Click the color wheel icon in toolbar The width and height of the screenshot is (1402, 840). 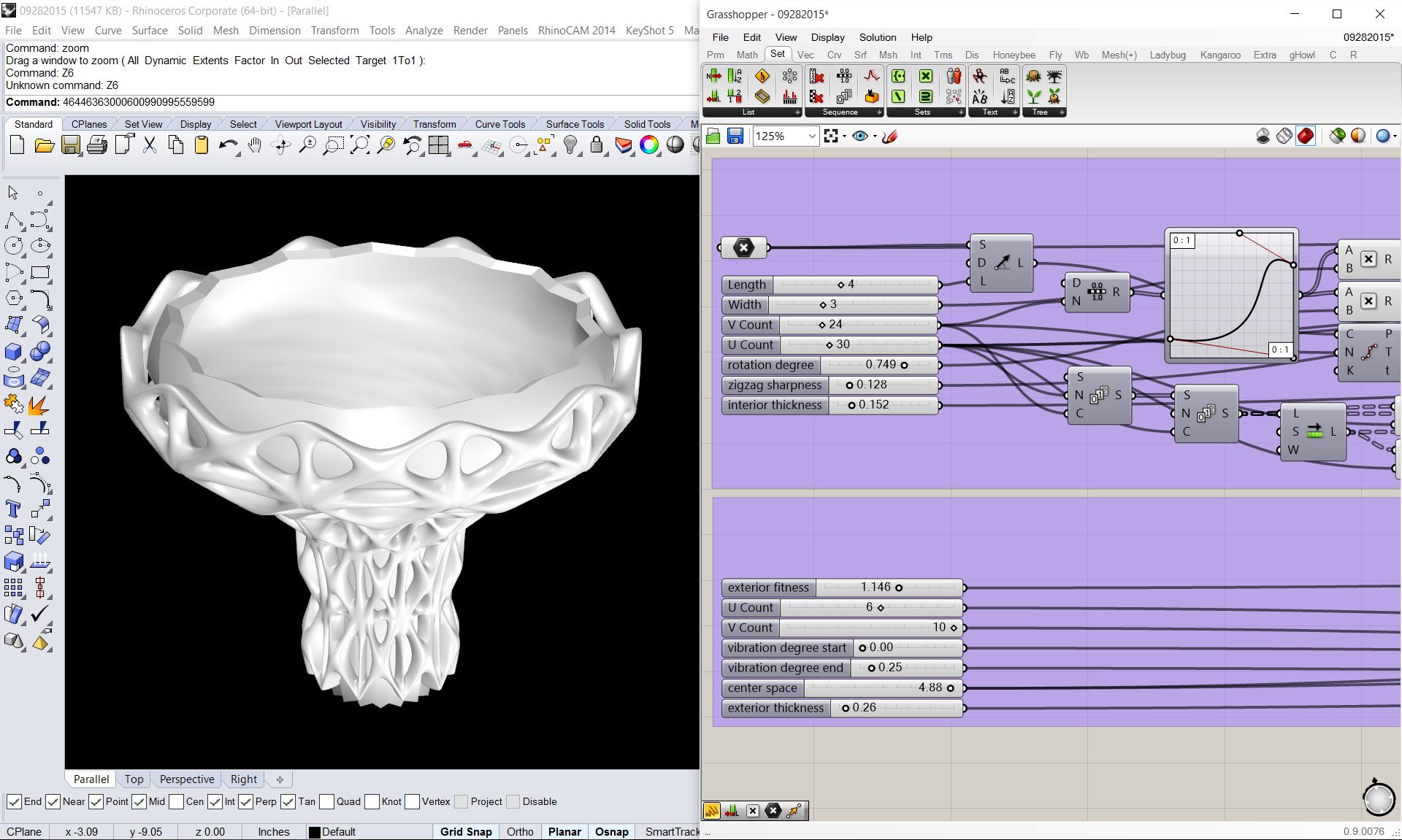coord(648,145)
